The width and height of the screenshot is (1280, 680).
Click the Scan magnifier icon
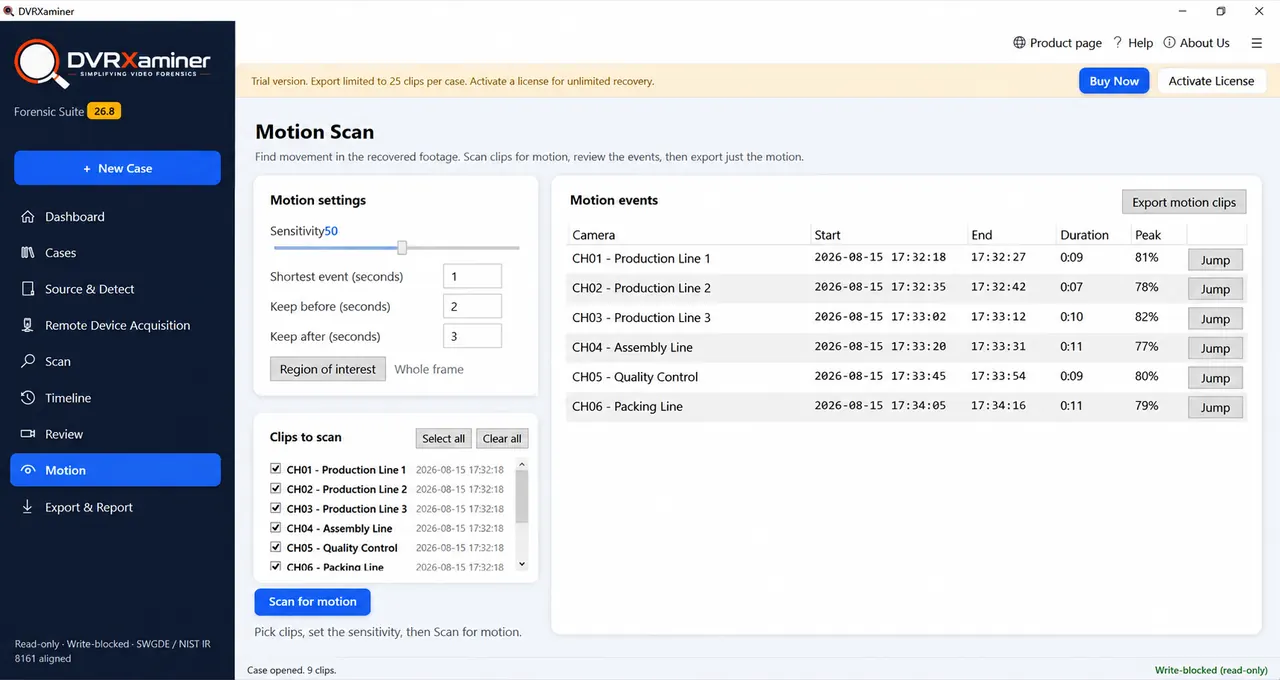(x=28, y=361)
